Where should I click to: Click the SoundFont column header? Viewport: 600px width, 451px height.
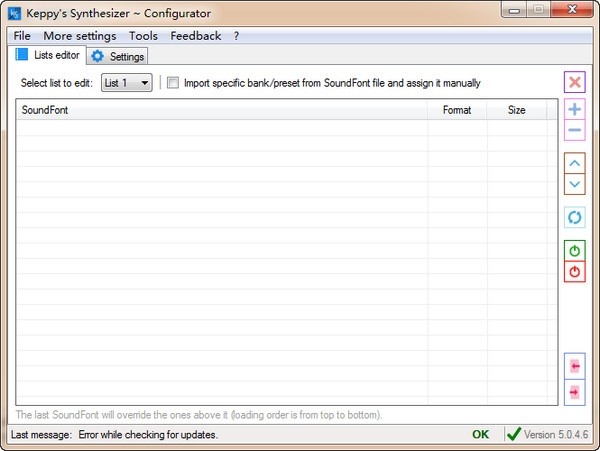pyautogui.click(x=222, y=110)
